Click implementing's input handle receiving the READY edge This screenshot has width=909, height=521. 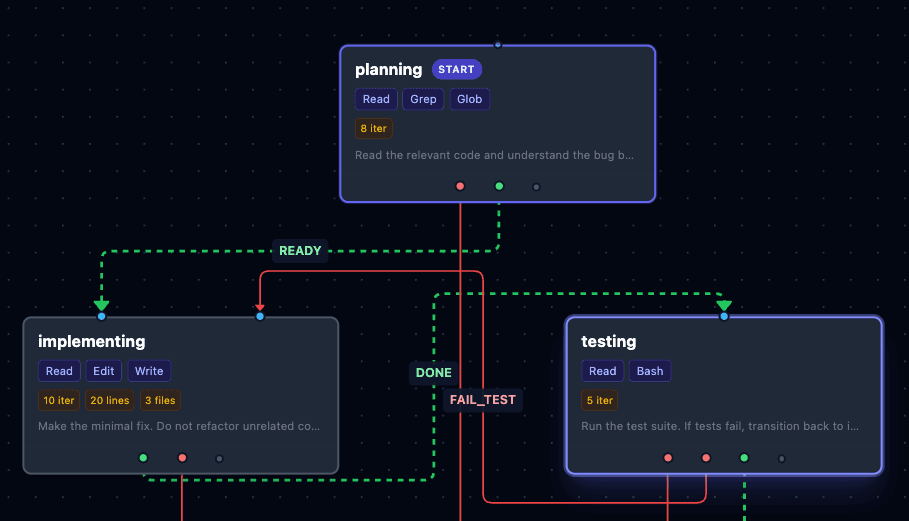(101, 316)
